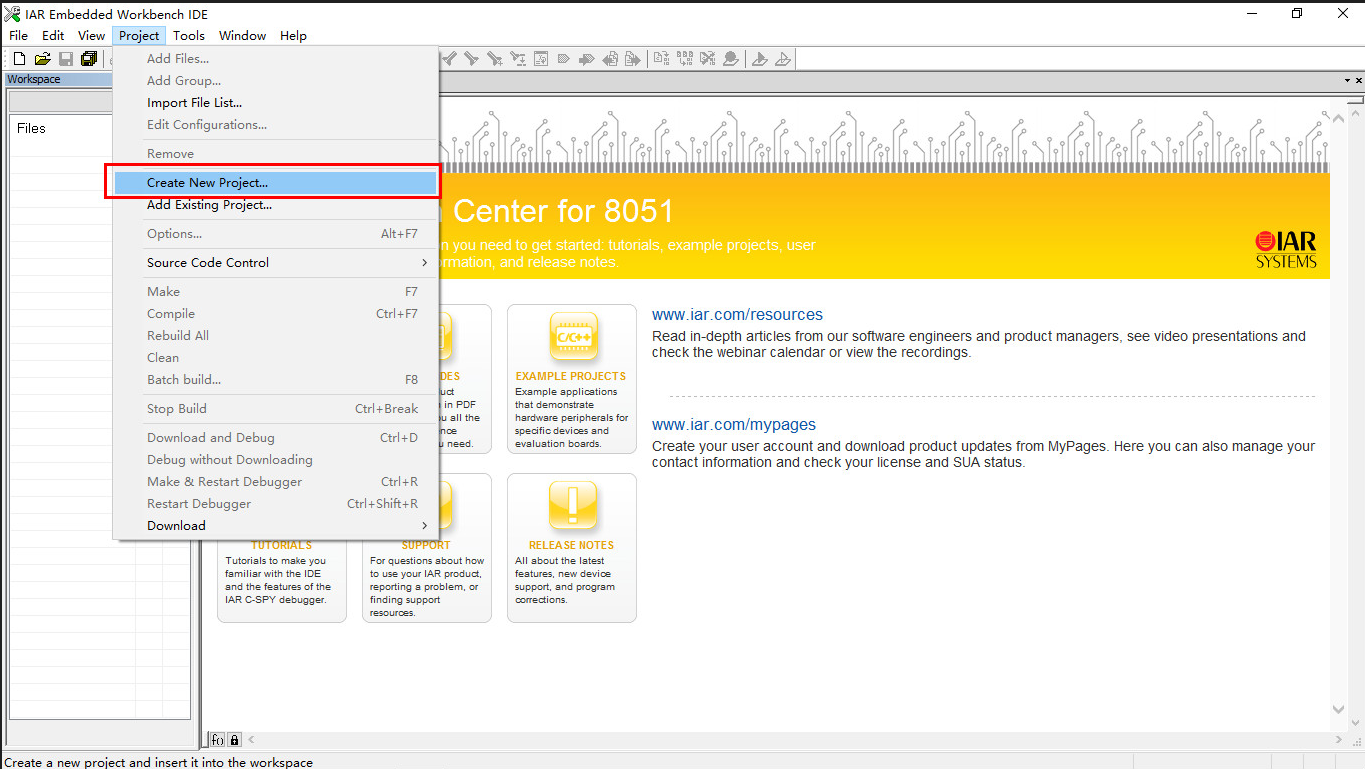This screenshot has height=769, width=1365.
Task: Open the workspace configuration dropdown
Action: coord(60,102)
